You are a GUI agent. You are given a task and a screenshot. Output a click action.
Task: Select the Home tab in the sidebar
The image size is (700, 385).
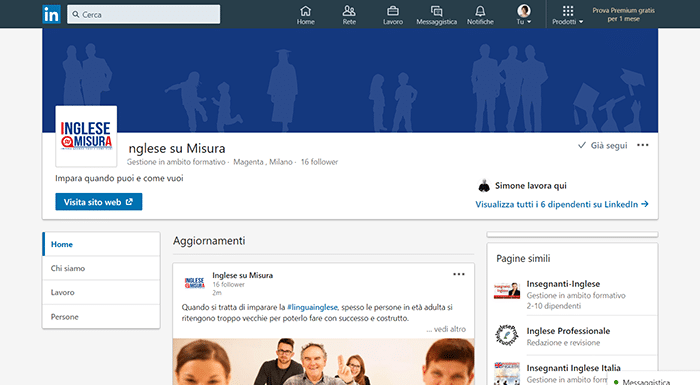point(101,244)
